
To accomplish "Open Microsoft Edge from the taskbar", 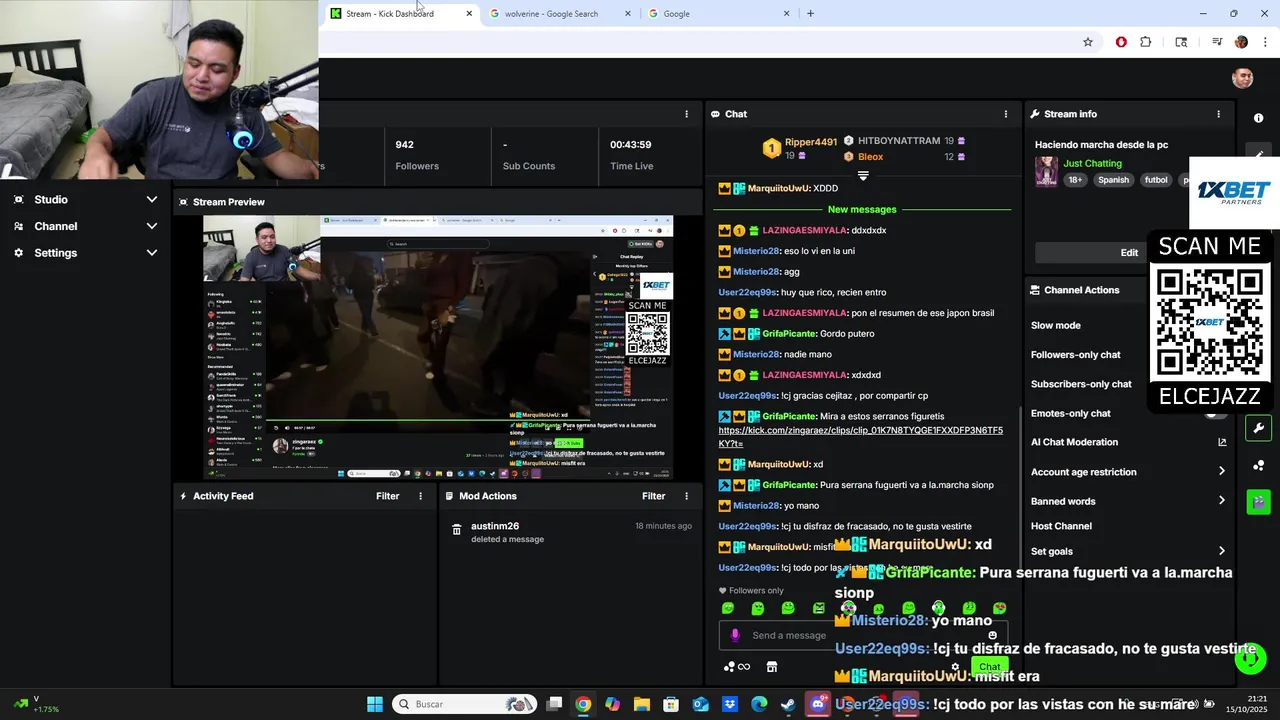I will pyautogui.click(x=759, y=704).
